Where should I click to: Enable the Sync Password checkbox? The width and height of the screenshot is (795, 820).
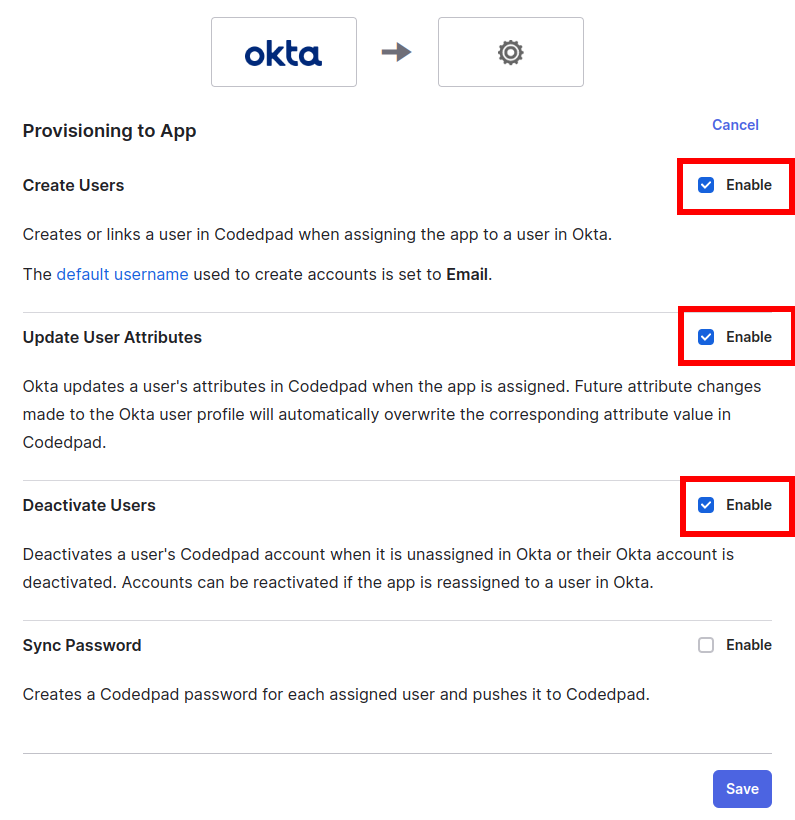706,645
